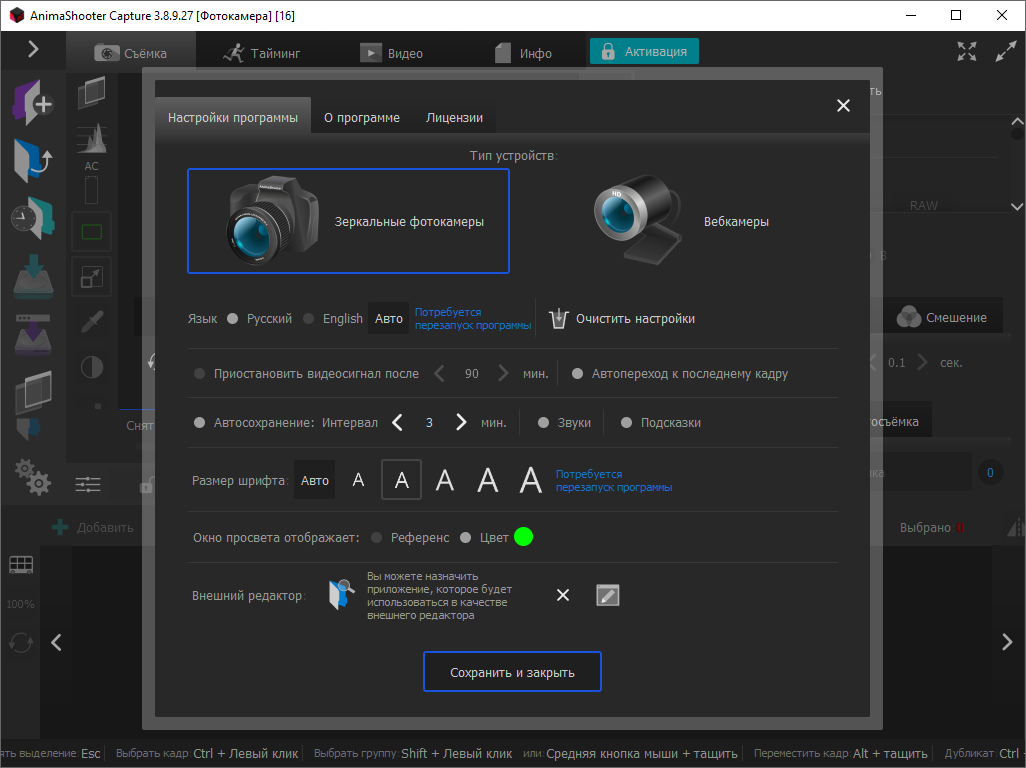Go to previous frames with left arrow
This screenshot has width=1026, height=768.
tap(56, 642)
